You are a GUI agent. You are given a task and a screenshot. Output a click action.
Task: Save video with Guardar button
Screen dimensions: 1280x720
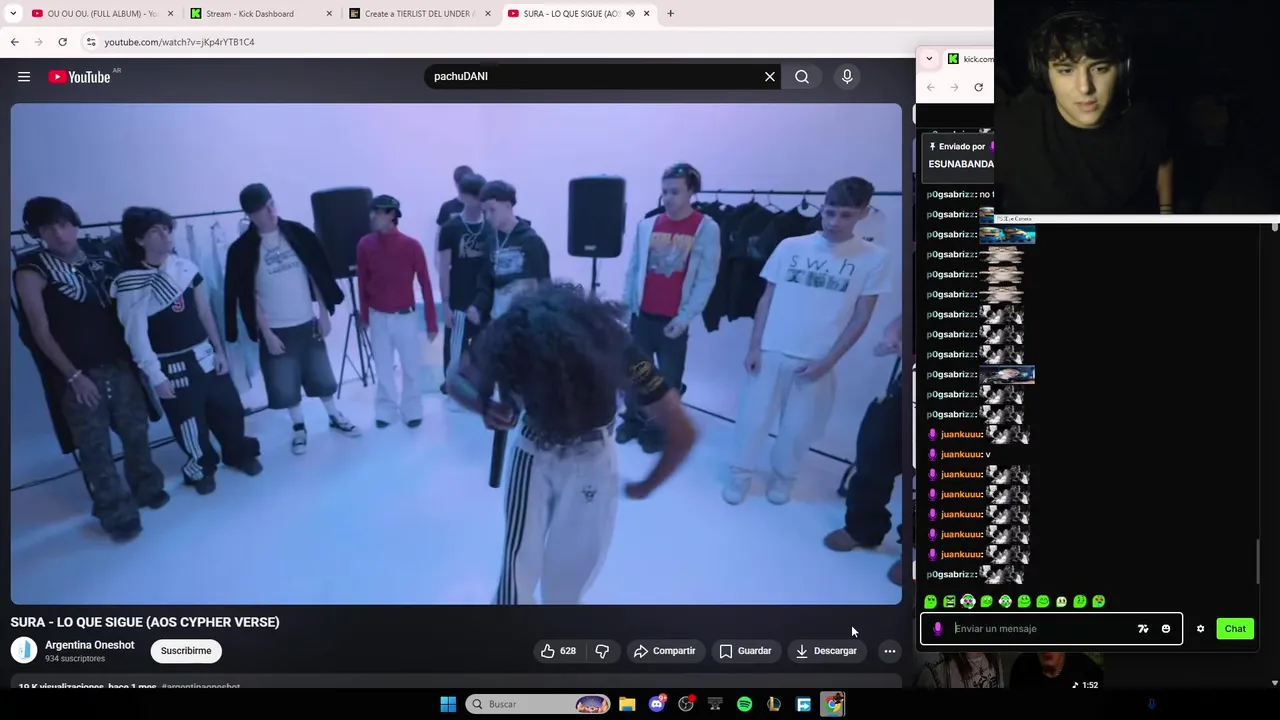click(745, 651)
